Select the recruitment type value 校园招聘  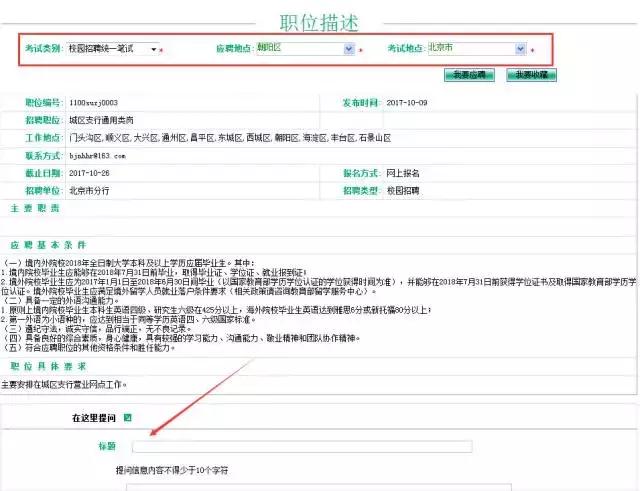[403, 191]
